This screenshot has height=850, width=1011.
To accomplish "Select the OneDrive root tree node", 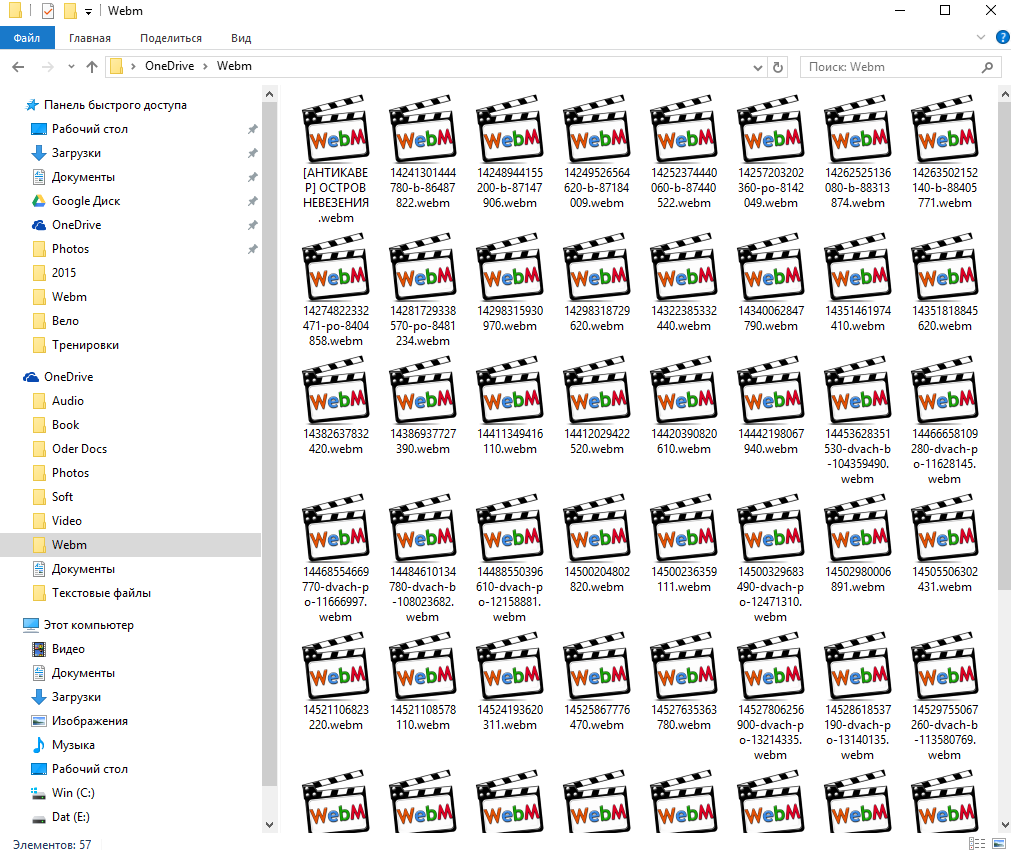I will [x=68, y=377].
